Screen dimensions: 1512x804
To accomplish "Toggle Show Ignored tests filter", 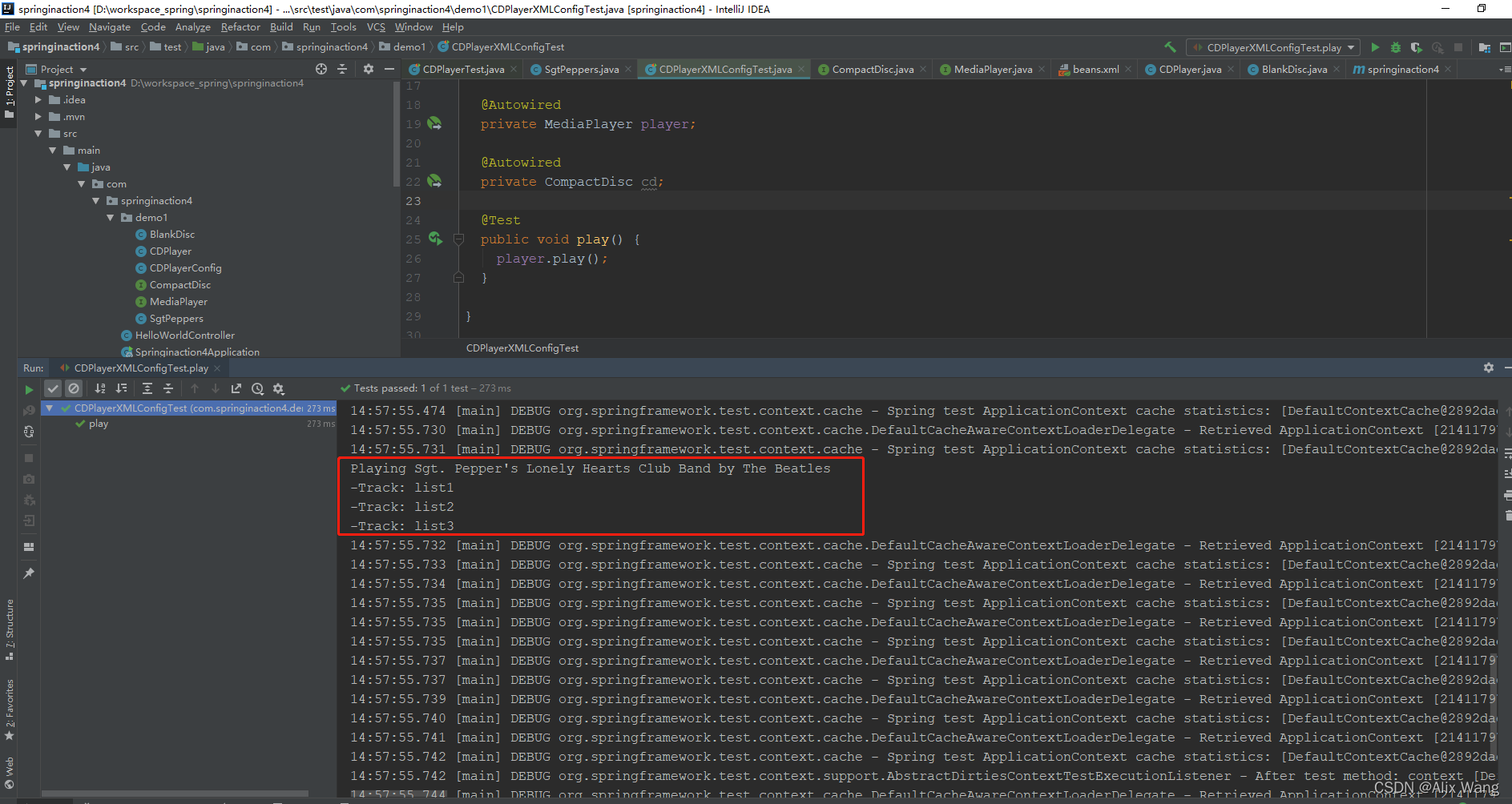I will (74, 388).
